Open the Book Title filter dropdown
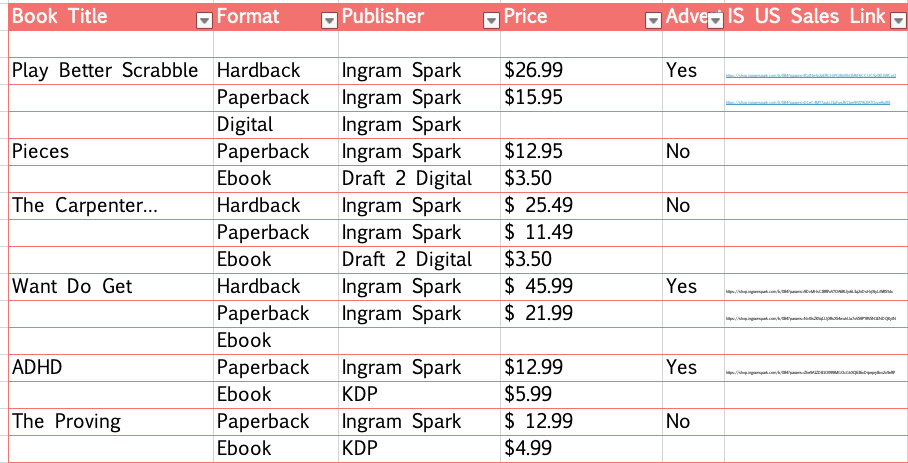908x463 pixels. (x=204, y=21)
